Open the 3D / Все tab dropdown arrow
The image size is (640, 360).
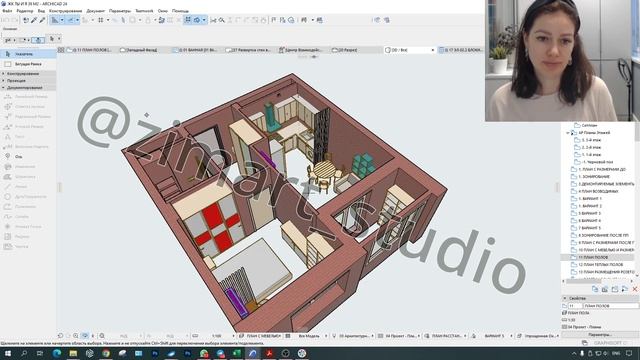click(x=433, y=50)
